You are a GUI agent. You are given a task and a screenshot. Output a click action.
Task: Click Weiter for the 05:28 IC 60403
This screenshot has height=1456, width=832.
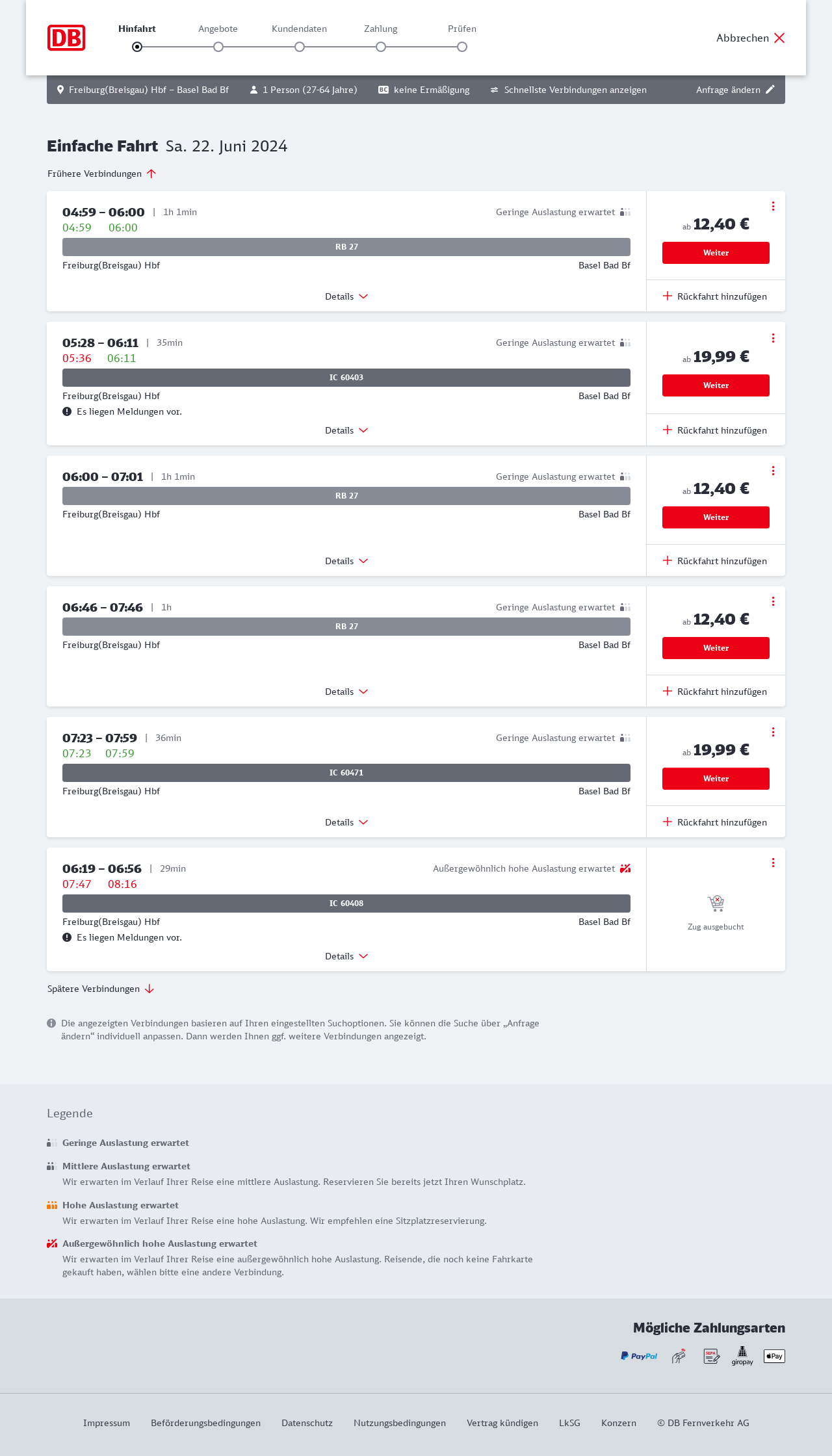(716, 385)
